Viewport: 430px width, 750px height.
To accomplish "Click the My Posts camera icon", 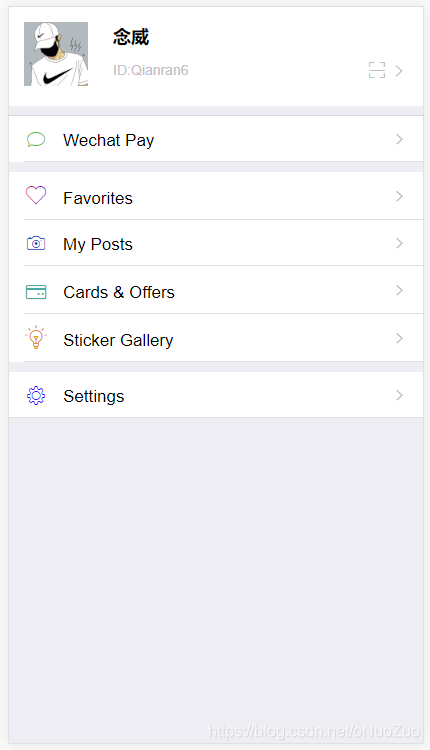I will click(x=36, y=243).
